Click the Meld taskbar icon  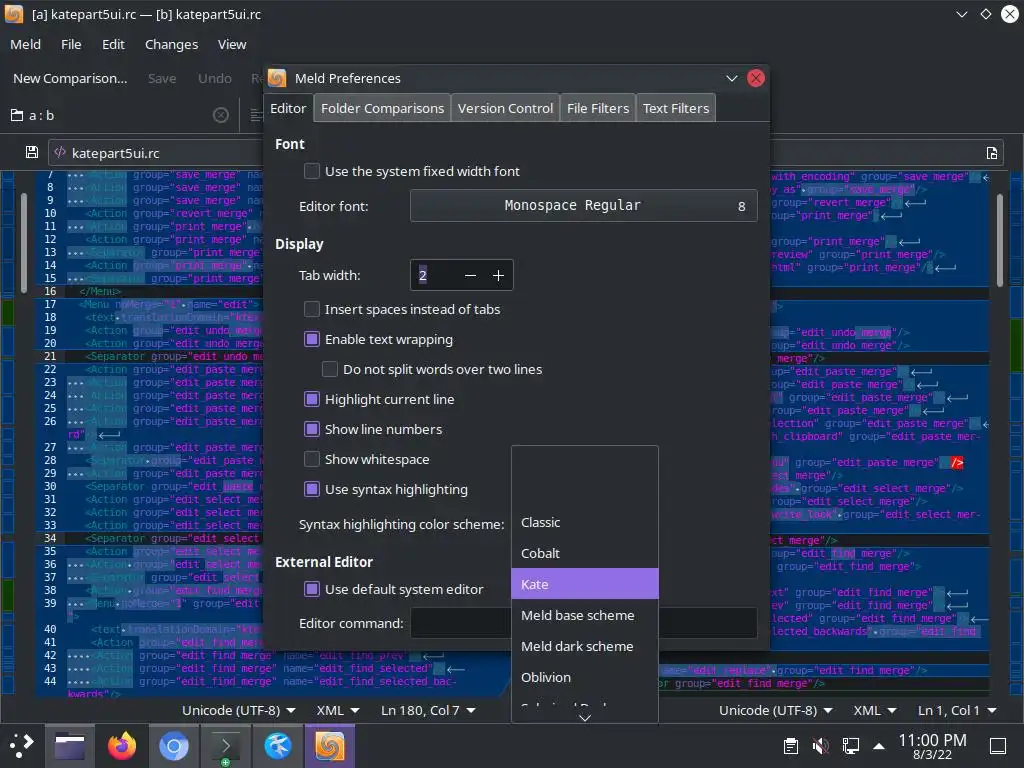tap(330, 745)
